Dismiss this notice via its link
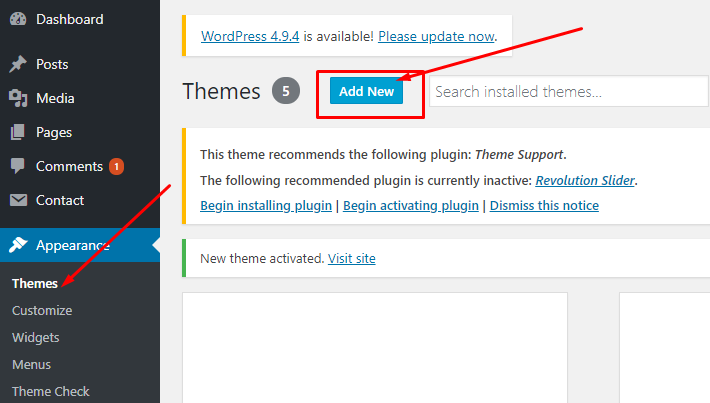This screenshot has height=403, width=710. pyautogui.click(x=544, y=206)
